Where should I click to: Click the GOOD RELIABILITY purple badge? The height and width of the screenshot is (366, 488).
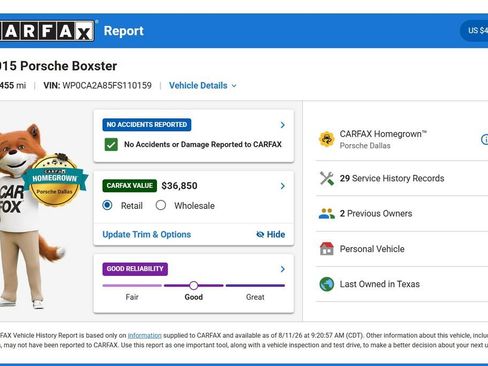135,269
